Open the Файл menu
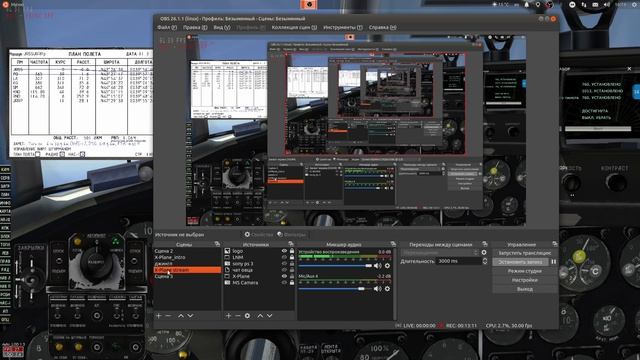Viewport: 640px width, 360px height. tap(167, 27)
